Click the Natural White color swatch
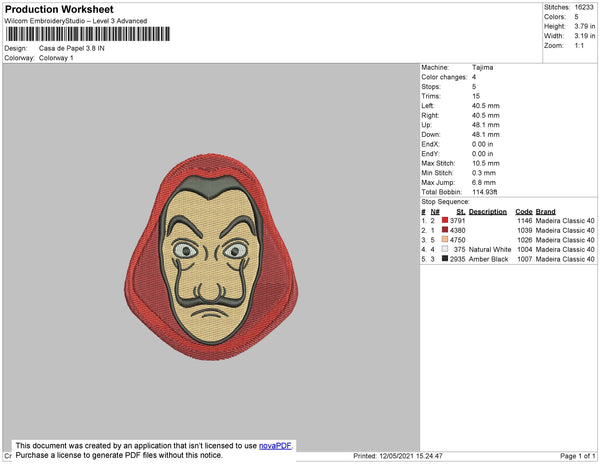Image resolution: width=600 pixels, height=464 pixels. [445, 249]
